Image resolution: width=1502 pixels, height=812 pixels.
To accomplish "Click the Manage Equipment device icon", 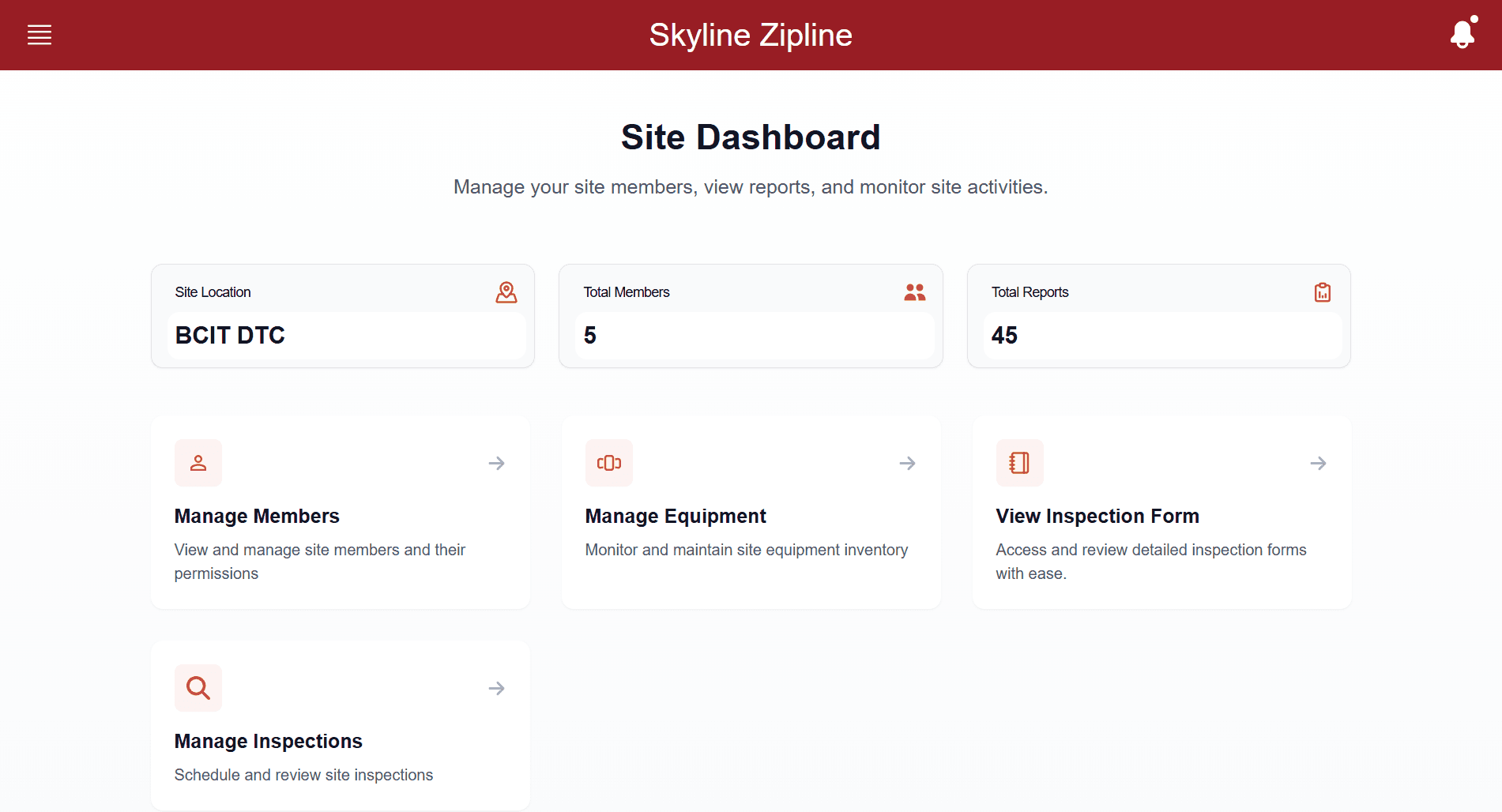I will pos(609,463).
